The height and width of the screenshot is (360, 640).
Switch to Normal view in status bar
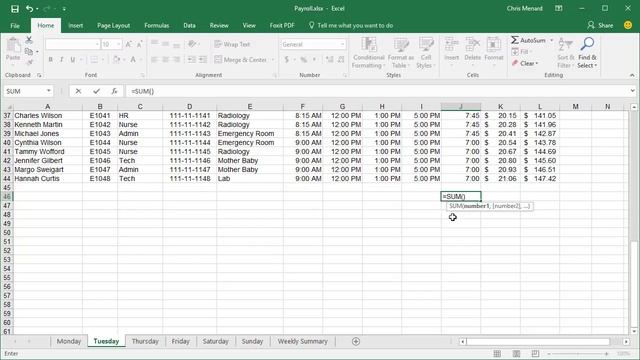pyautogui.click(x=497, y=353)
